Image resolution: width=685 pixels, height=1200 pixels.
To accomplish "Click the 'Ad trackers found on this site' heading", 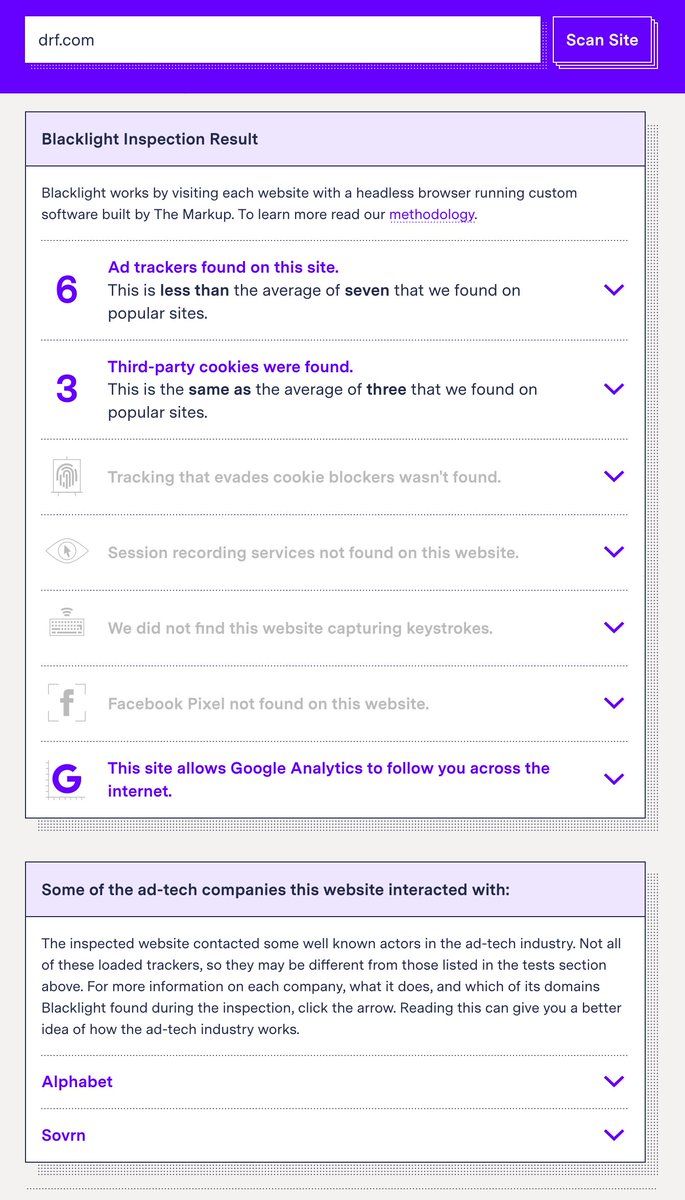I will click(223, 267).
